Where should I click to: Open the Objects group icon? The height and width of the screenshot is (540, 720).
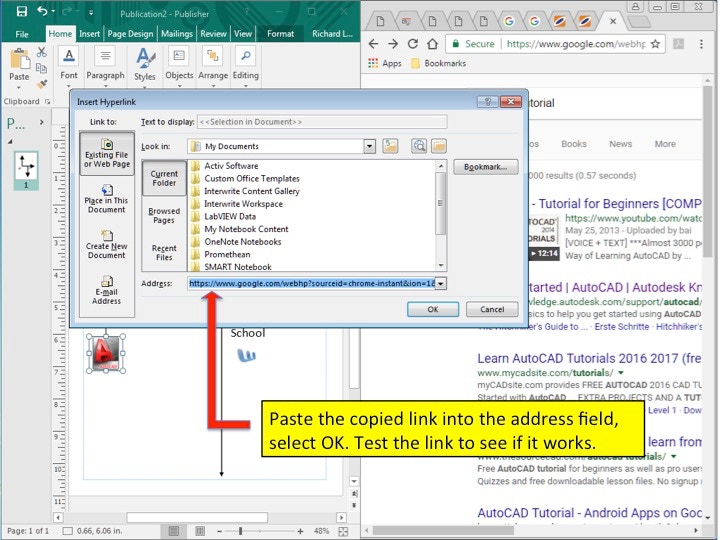point(179,56)
